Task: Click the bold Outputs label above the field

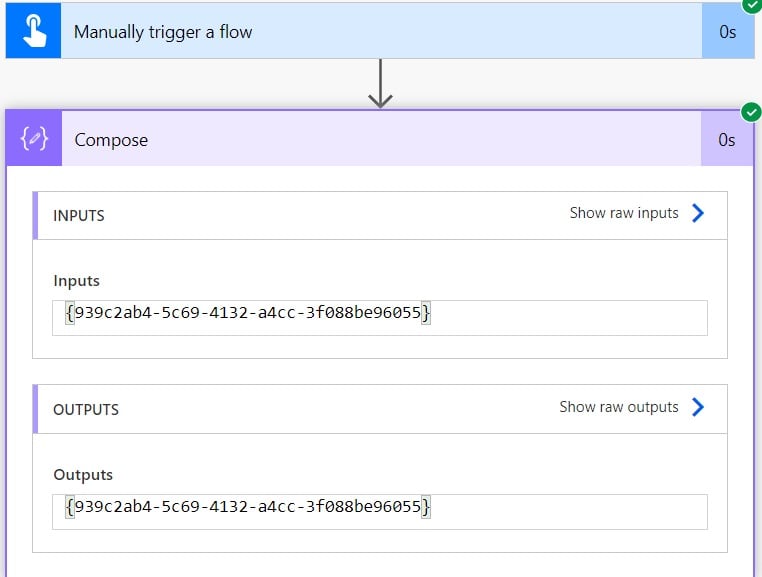Action: click(83, 475)
